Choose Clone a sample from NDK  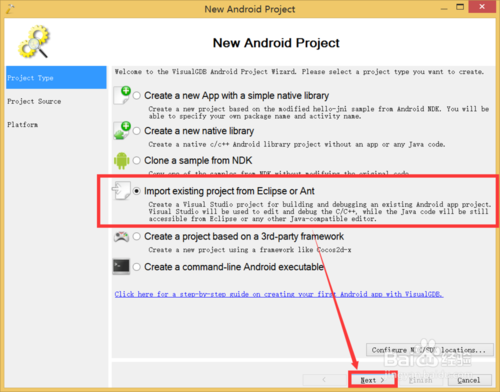pyautogui.click(x=137, y=161)
